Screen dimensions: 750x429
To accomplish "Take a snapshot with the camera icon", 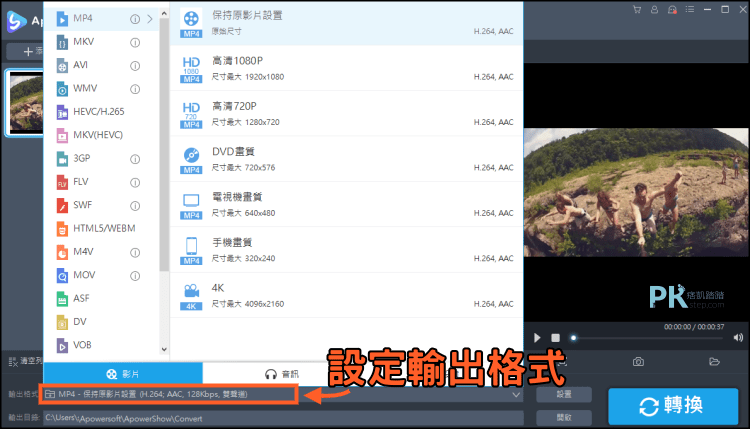I will [x=638, y=362].
